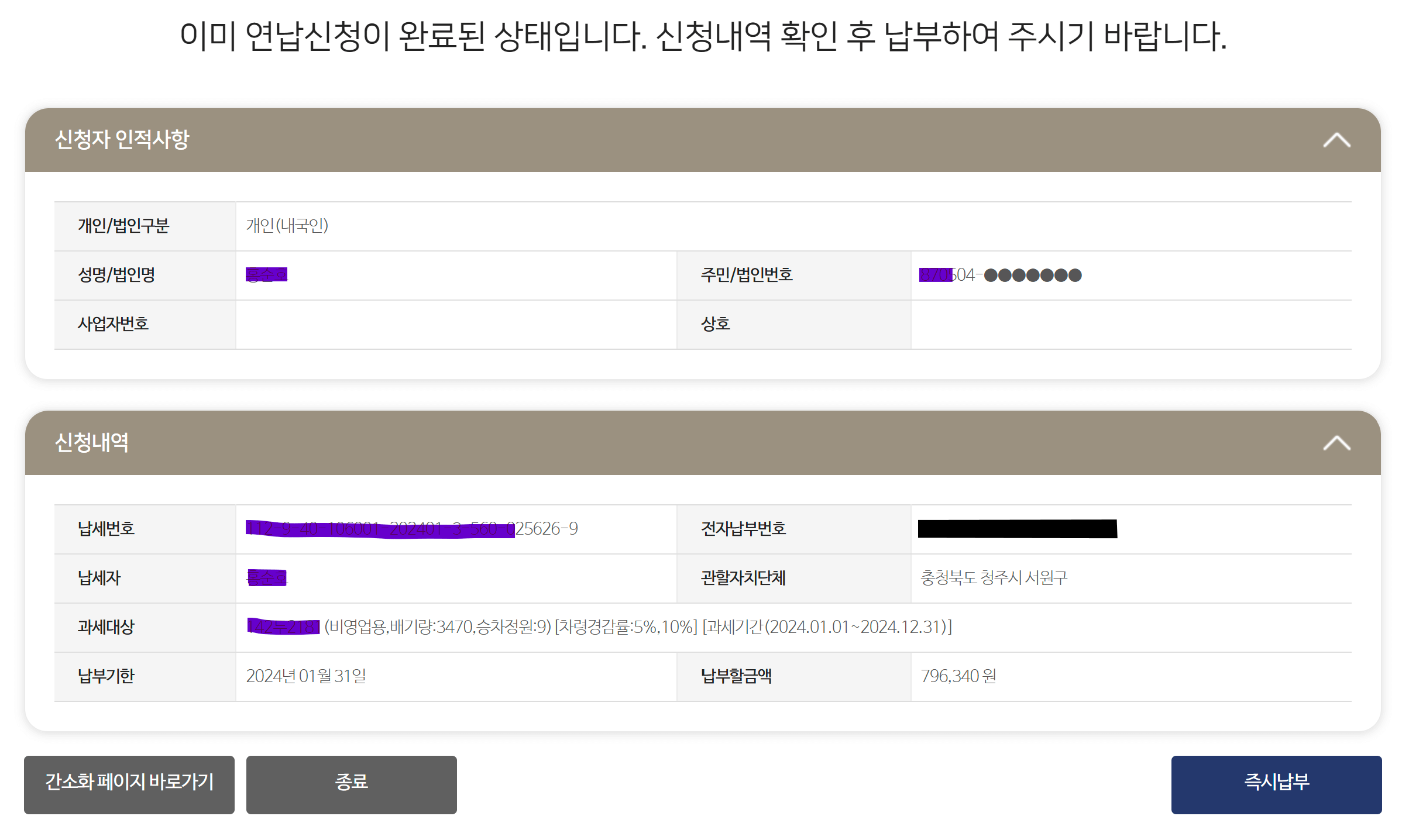Click the 즉시납부 payment button

(x=1276, y=784)
